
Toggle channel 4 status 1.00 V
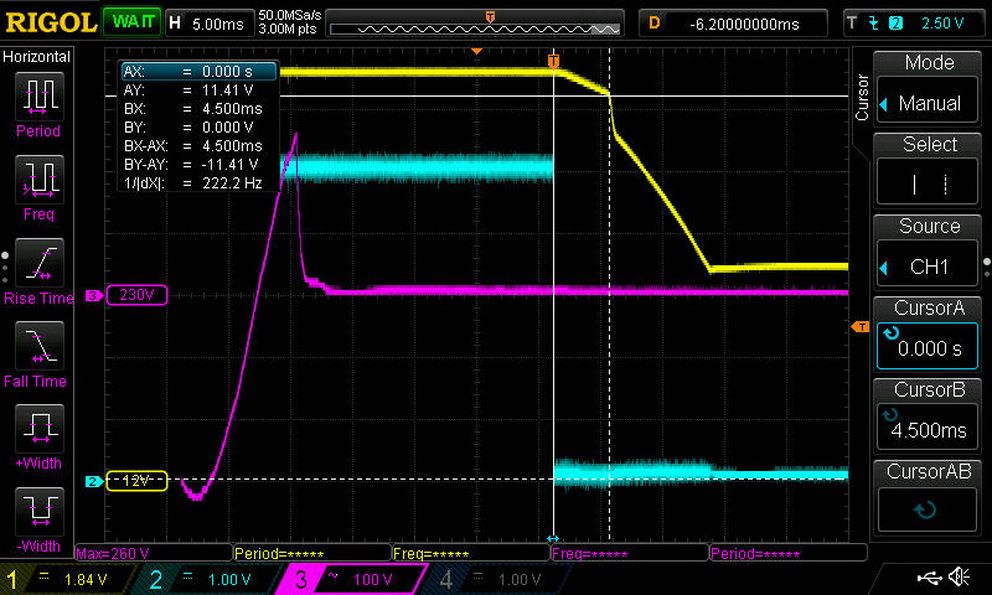[x=493, y=579]
